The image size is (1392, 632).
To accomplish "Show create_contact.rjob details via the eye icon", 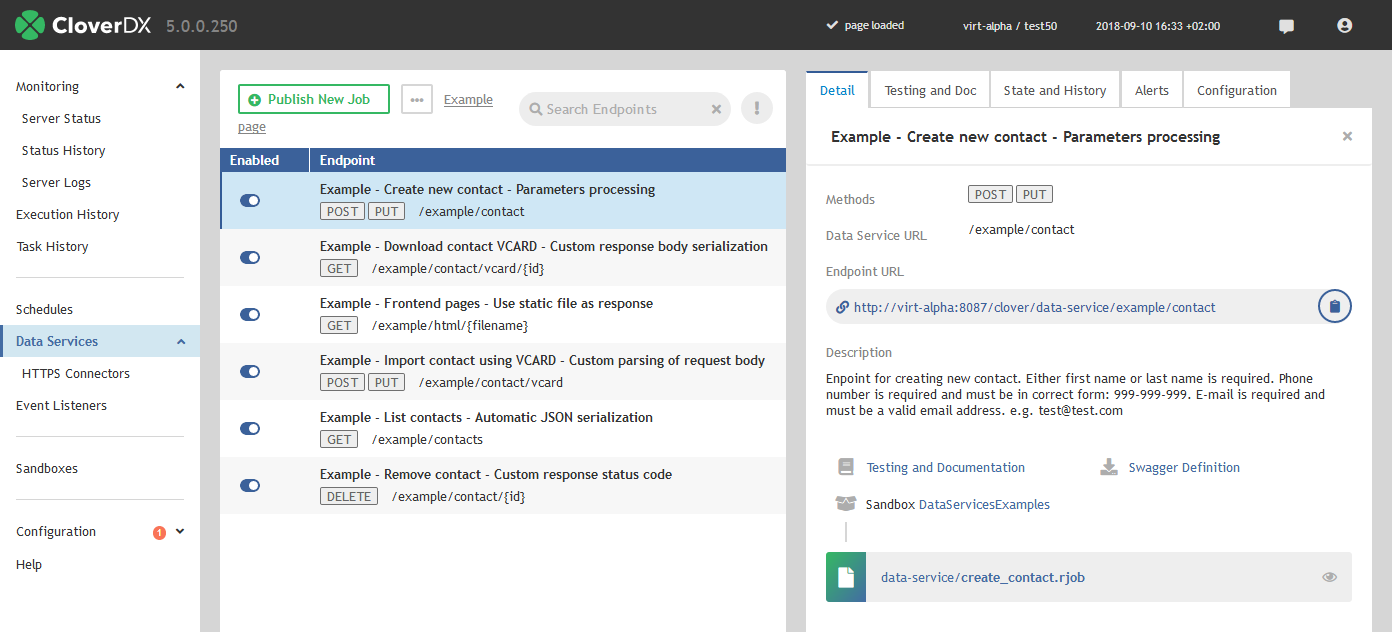I will (1329, 577).
